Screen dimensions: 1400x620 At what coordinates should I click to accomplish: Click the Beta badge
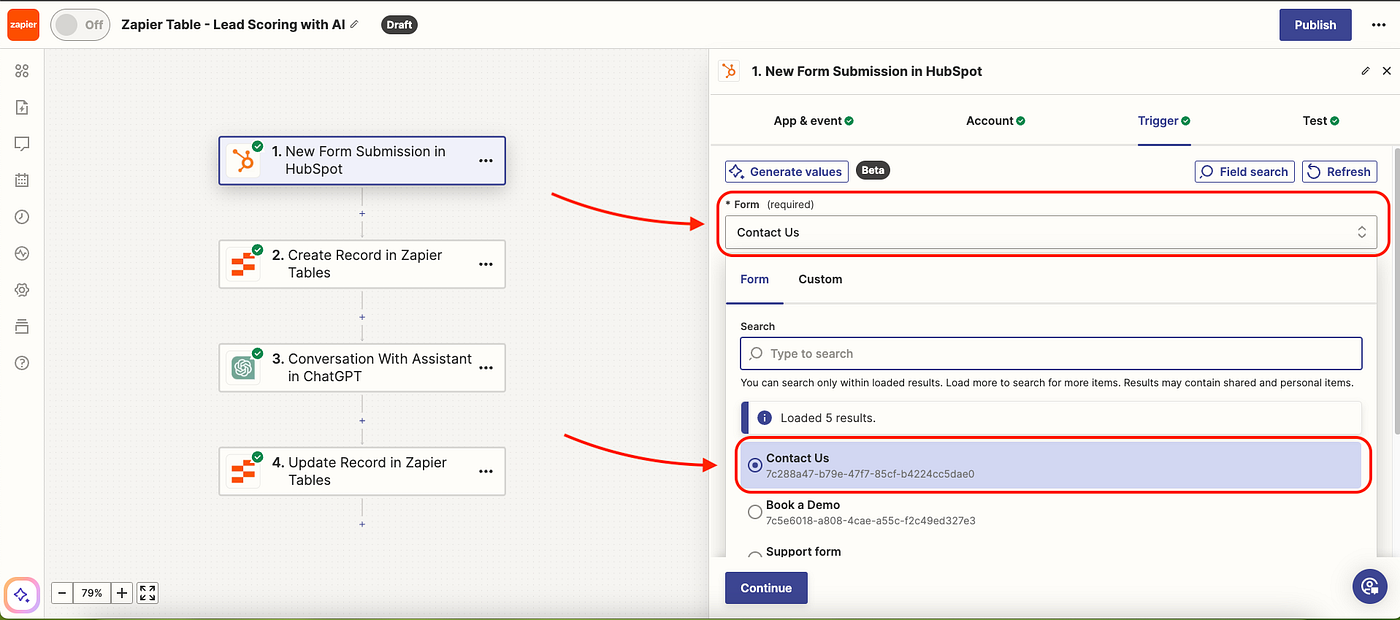point(873,171)
